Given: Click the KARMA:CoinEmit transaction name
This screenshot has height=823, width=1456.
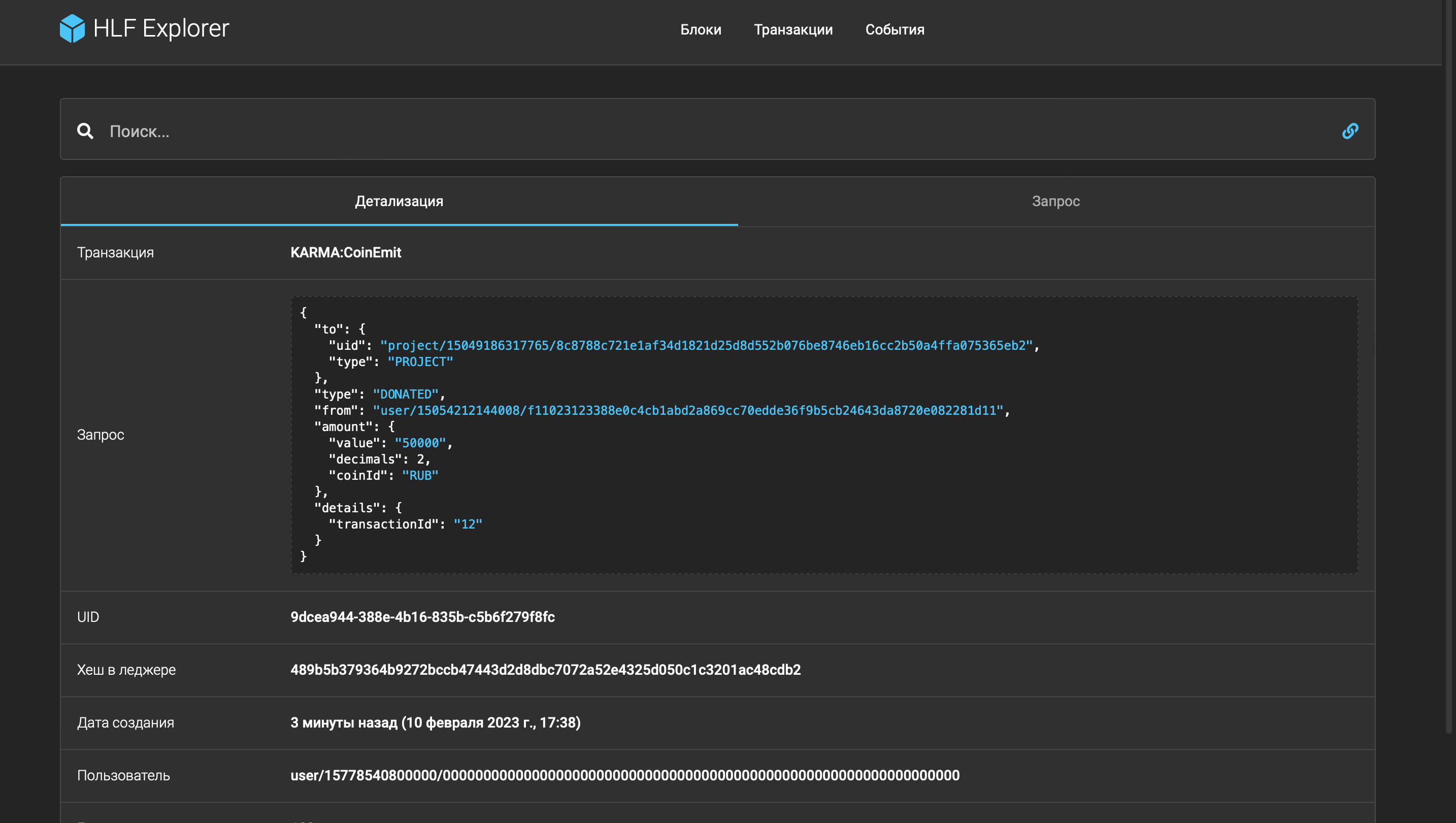Looking at the screenshot, I should tap(346, 253).
